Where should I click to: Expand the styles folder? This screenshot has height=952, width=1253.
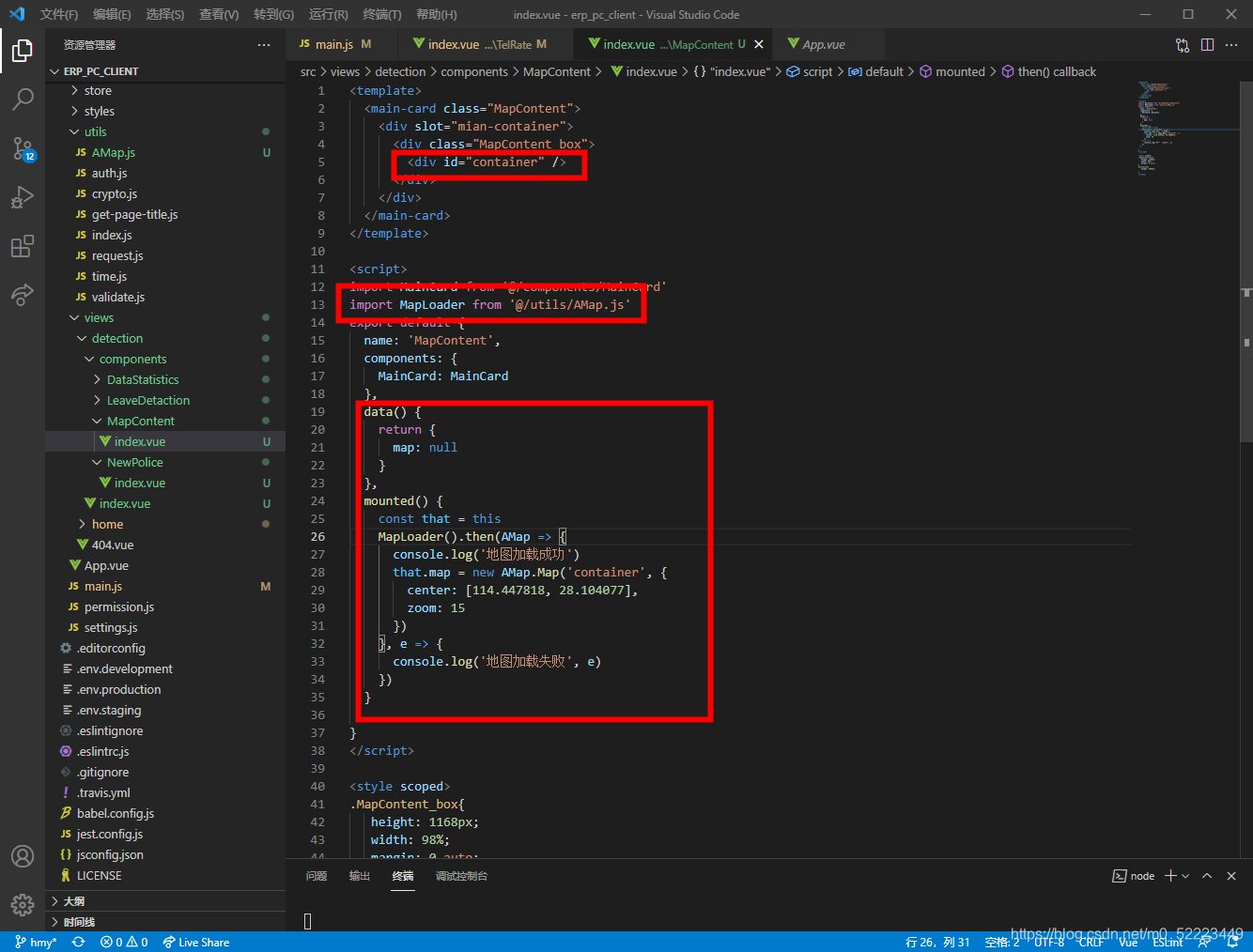click(x=100, y=112)
